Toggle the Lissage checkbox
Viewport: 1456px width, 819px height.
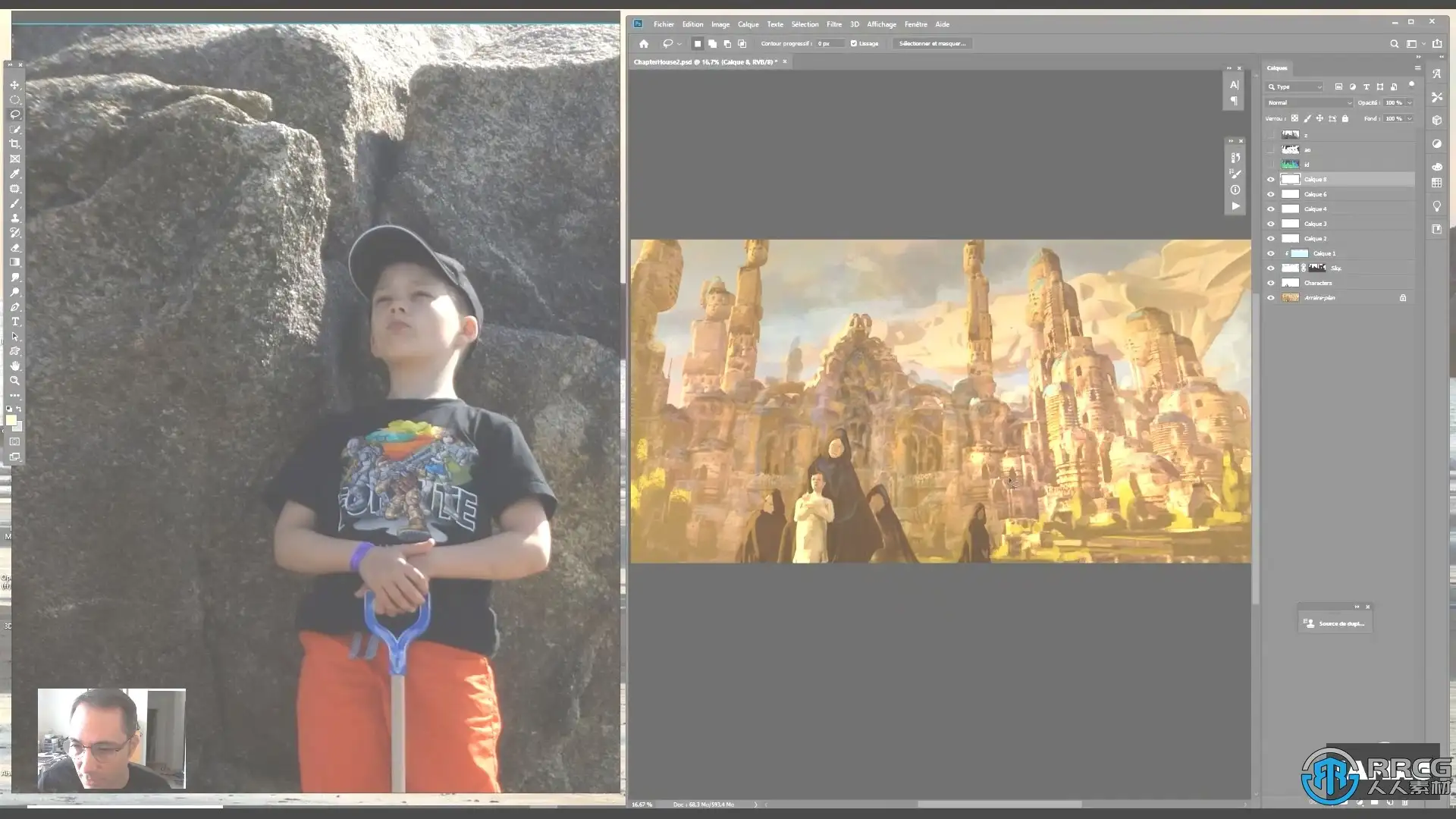coord(854,44)
